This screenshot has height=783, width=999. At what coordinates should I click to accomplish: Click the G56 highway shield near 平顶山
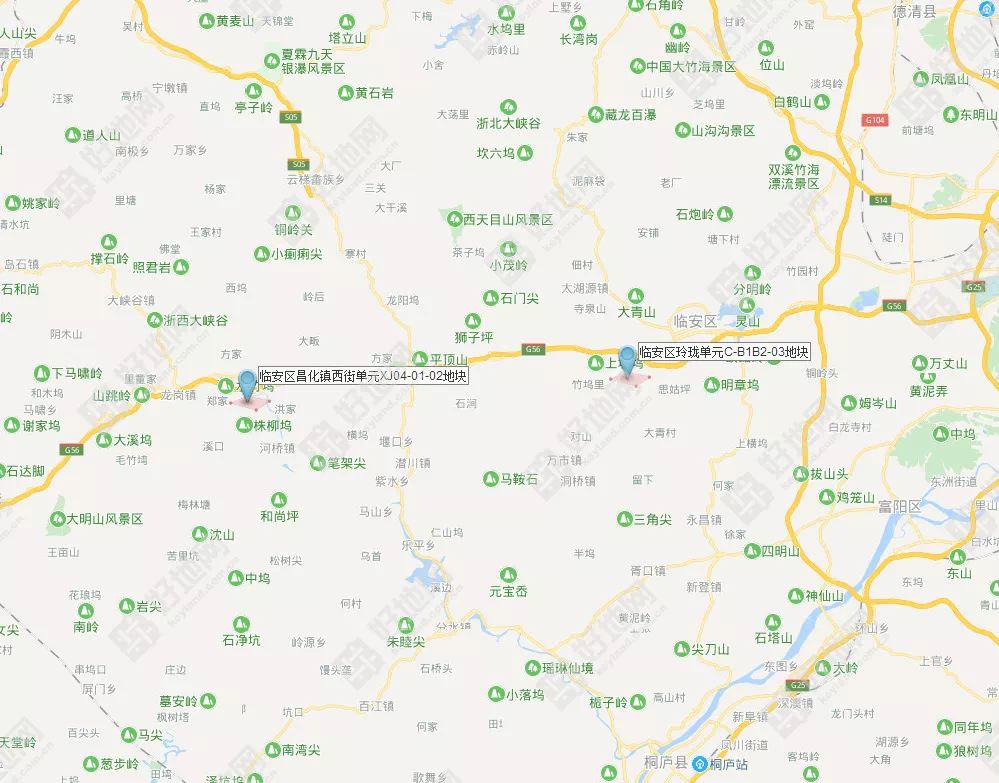(532, 348)
